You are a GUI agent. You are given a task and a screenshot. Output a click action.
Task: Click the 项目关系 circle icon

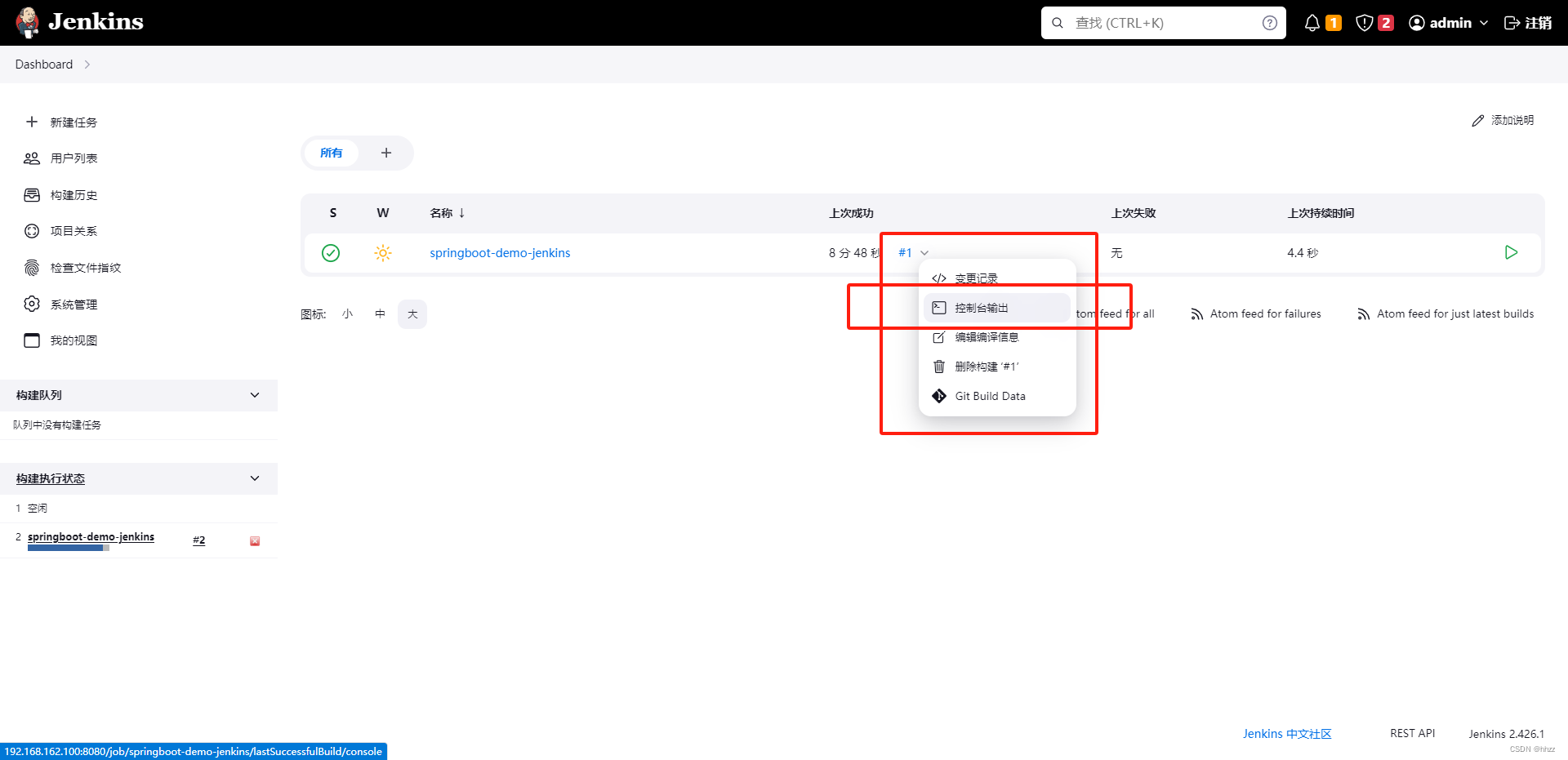[x=32, y=231]
